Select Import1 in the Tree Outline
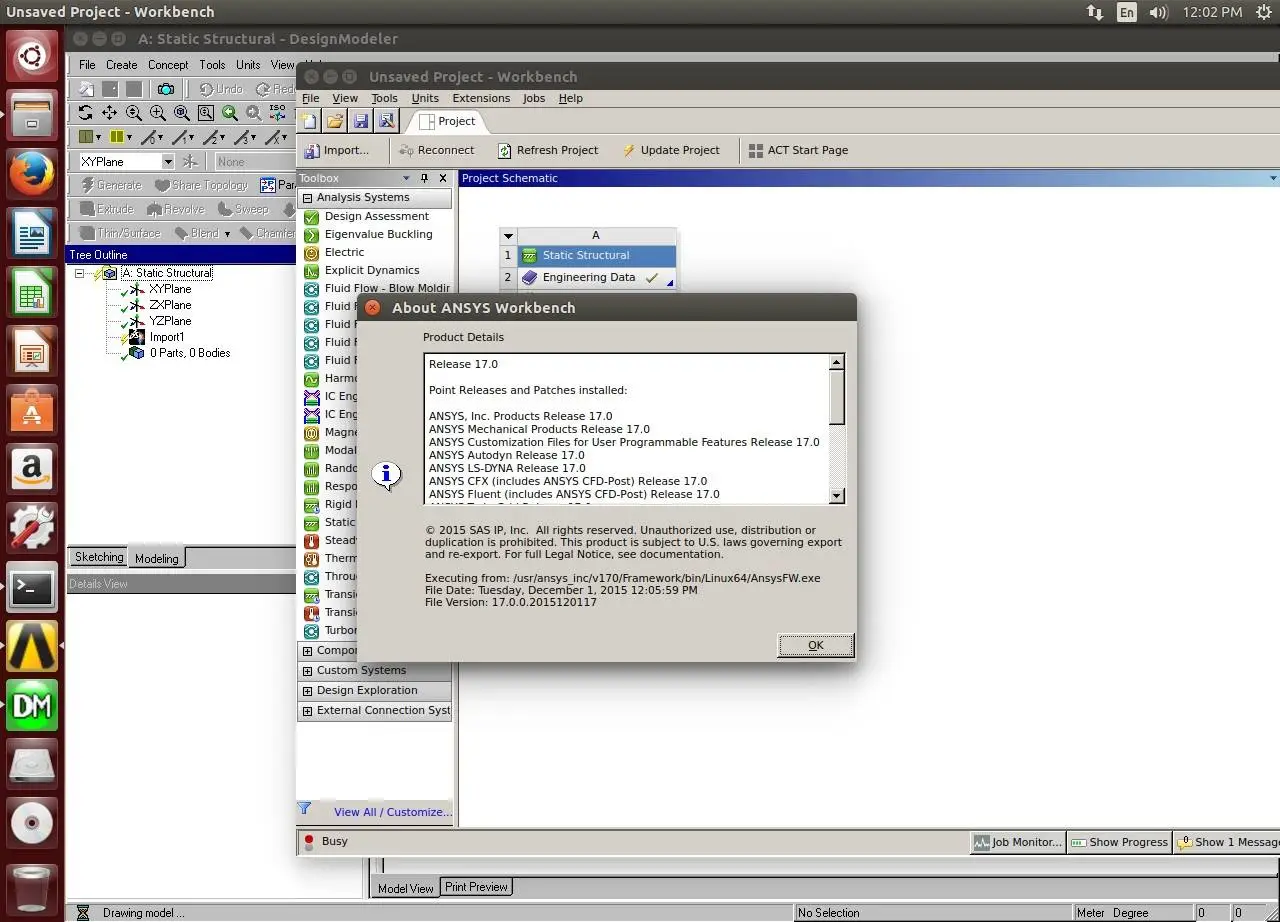The width and height of the screenshot is (1280, 922). coord(167,337)
